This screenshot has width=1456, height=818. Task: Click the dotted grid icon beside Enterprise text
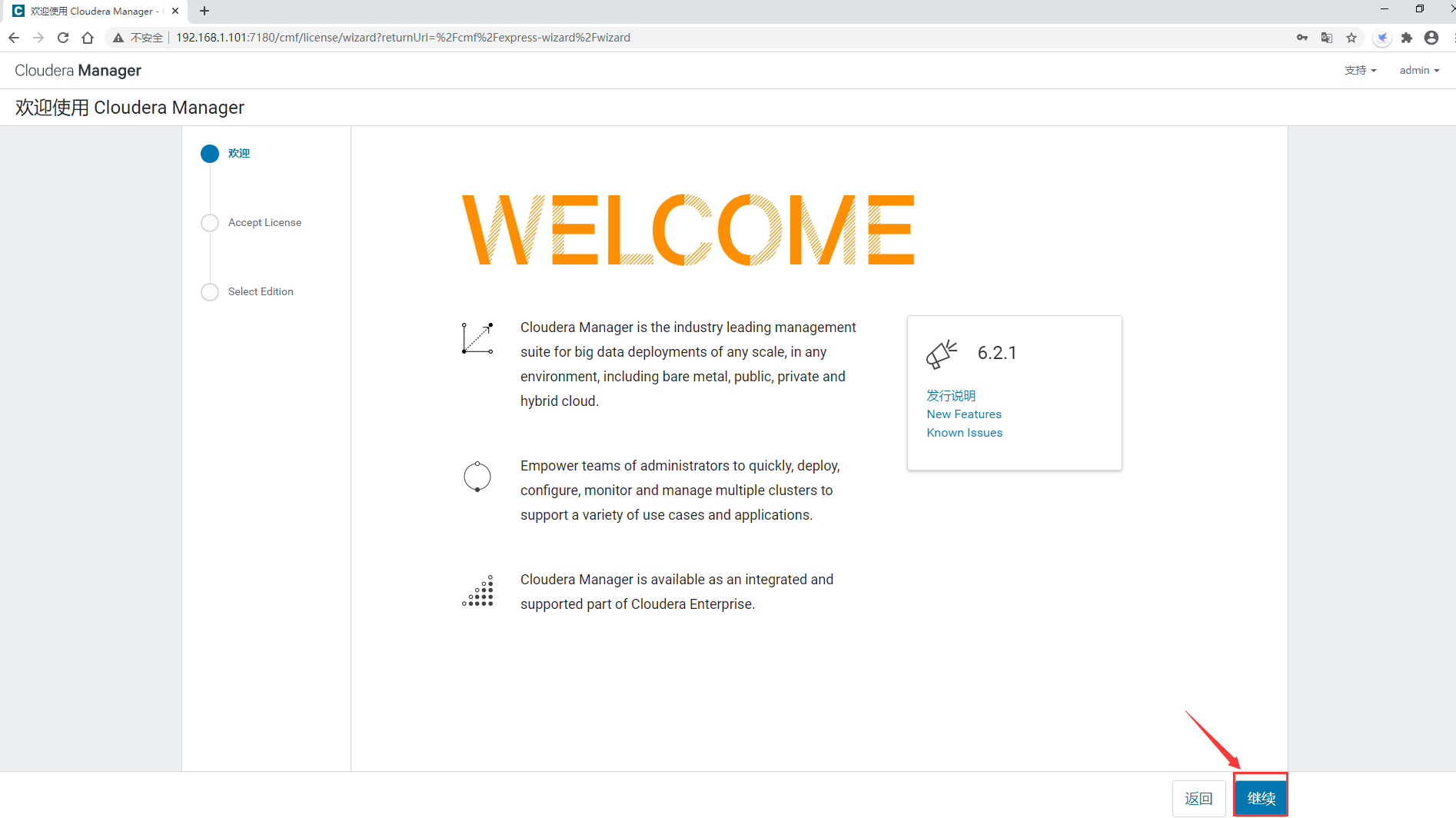click(477, 591)
